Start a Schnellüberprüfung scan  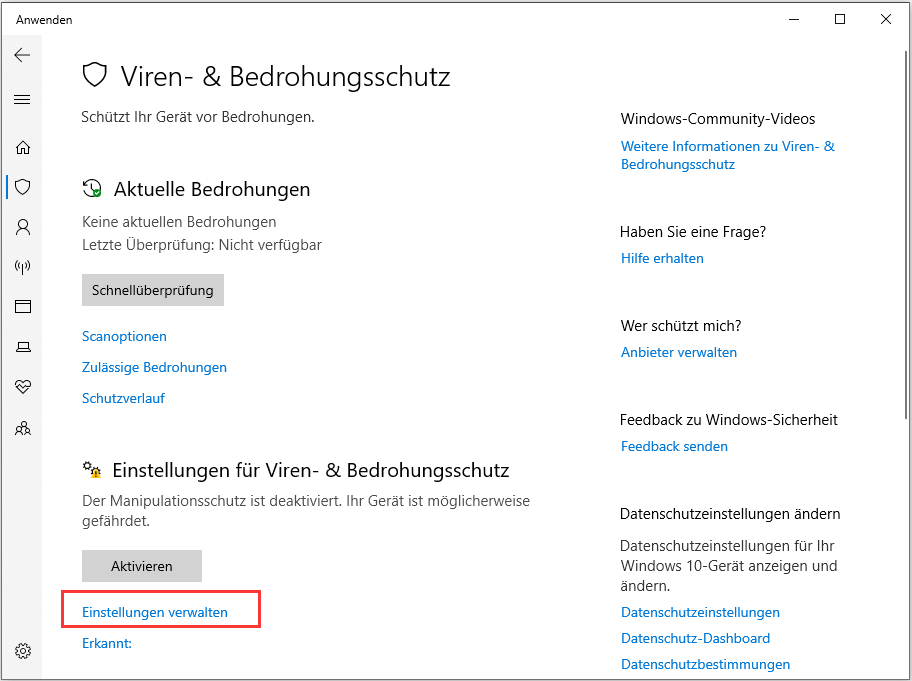point(152,290)
